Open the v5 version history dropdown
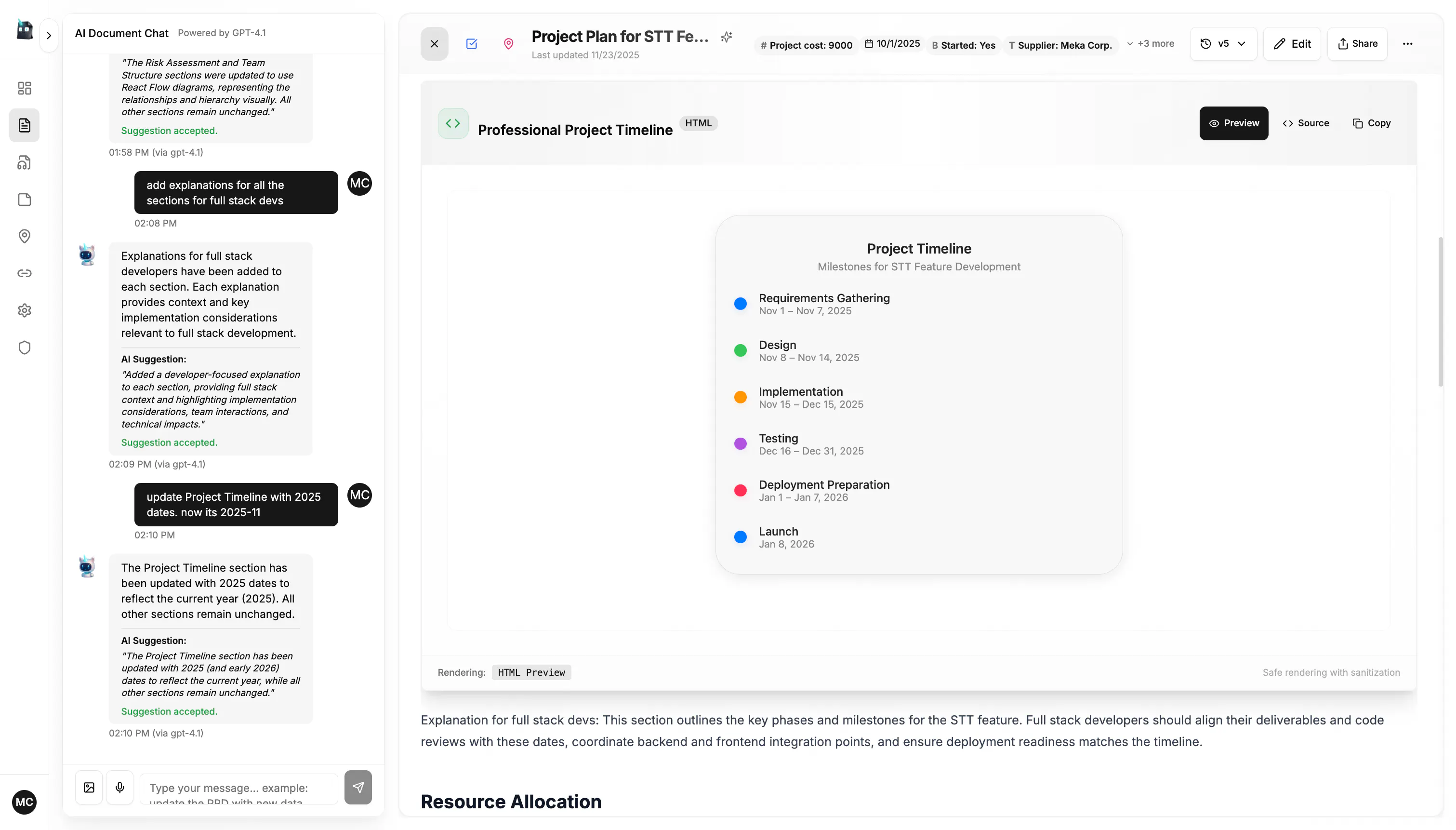 coord(1223,44)
